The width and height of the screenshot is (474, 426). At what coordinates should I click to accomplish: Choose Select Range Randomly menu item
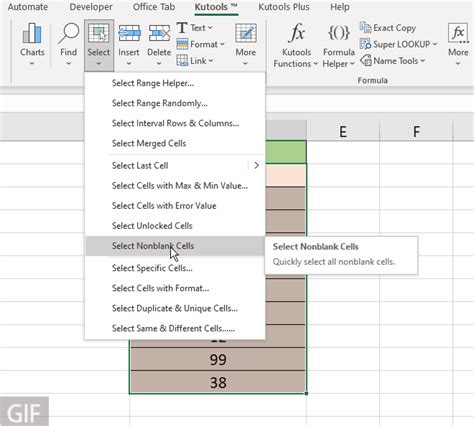[175, 103]
